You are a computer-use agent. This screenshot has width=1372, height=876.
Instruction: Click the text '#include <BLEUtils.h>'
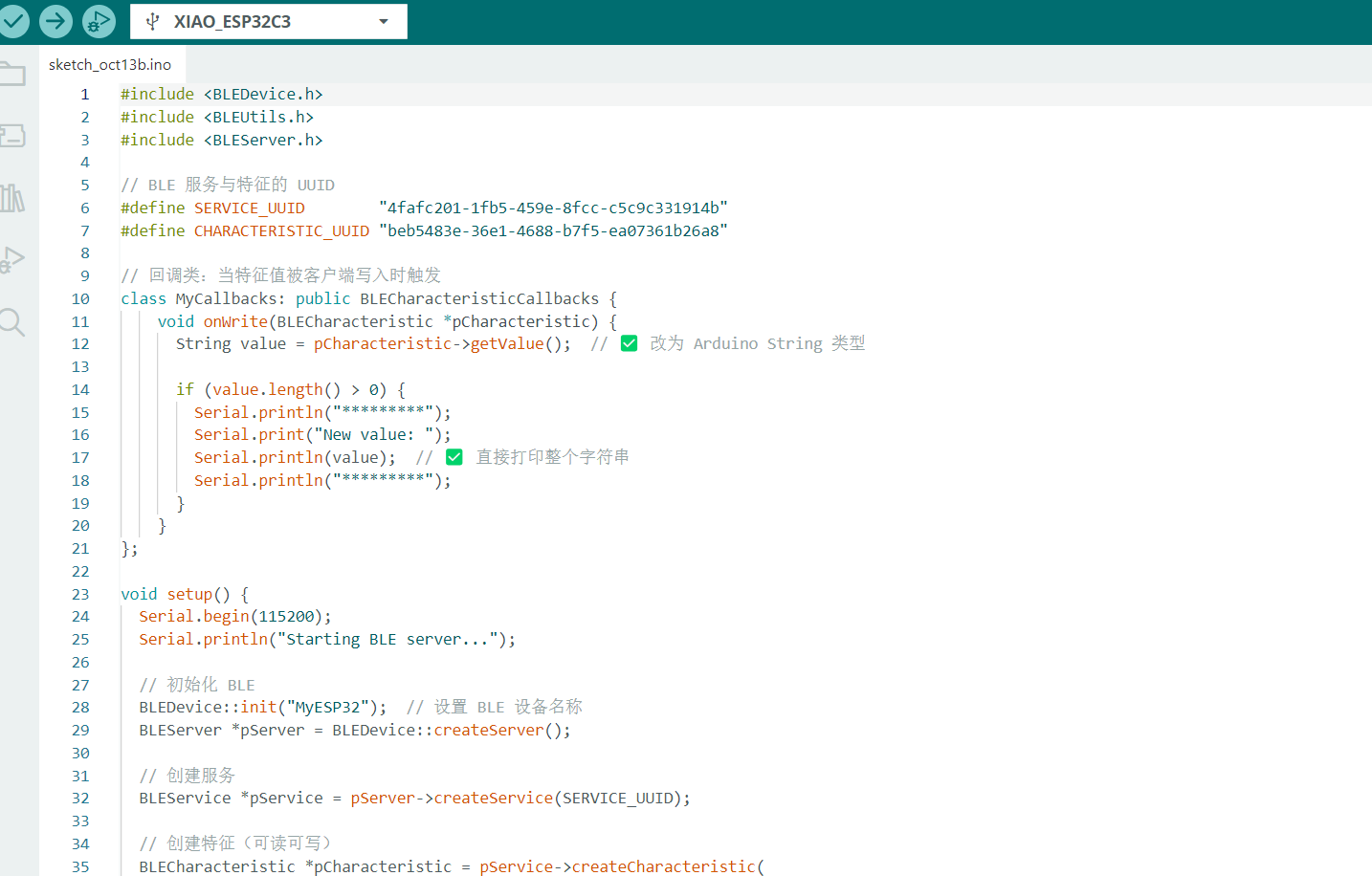217,118
